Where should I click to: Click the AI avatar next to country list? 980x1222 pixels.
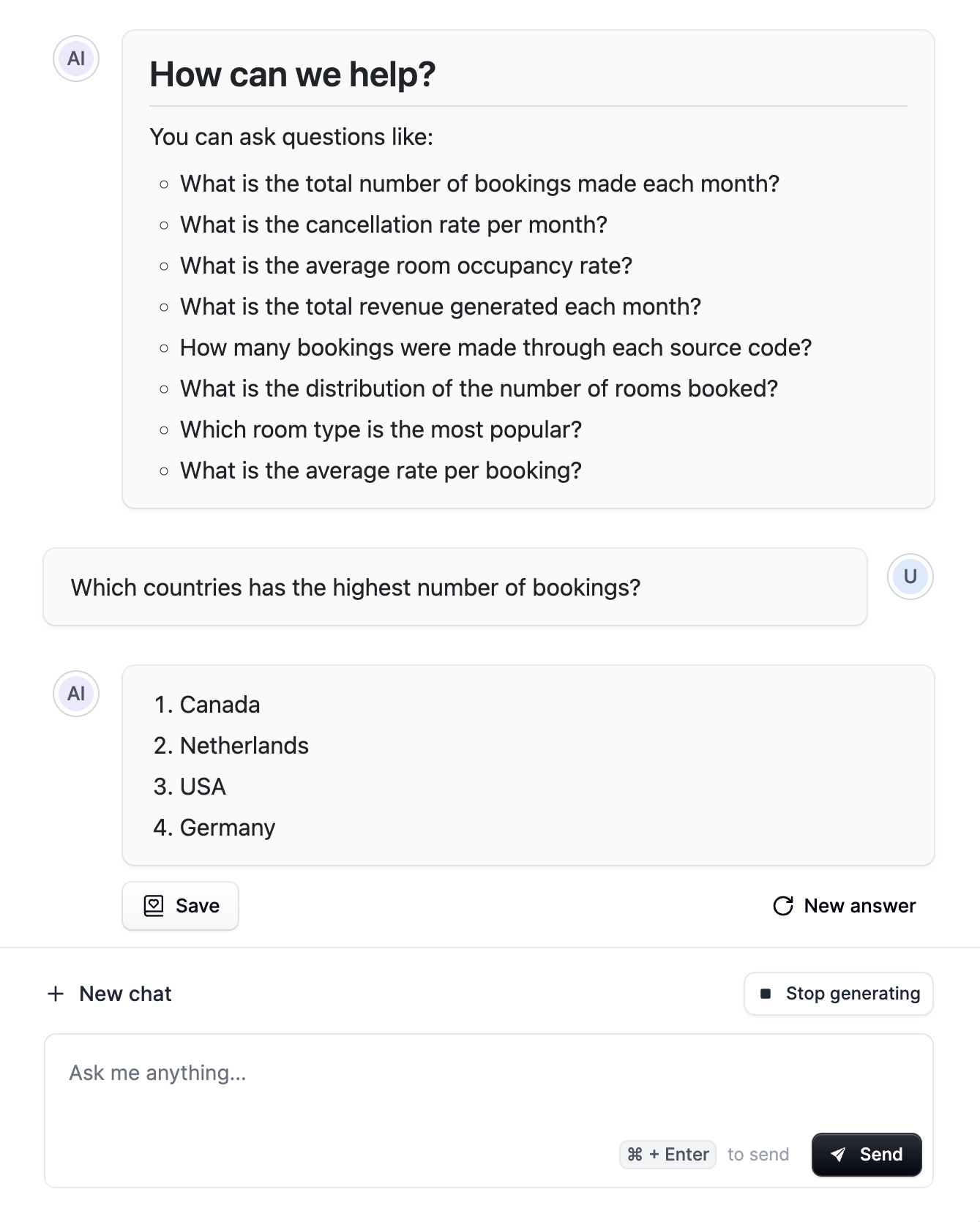pos(76,693)
